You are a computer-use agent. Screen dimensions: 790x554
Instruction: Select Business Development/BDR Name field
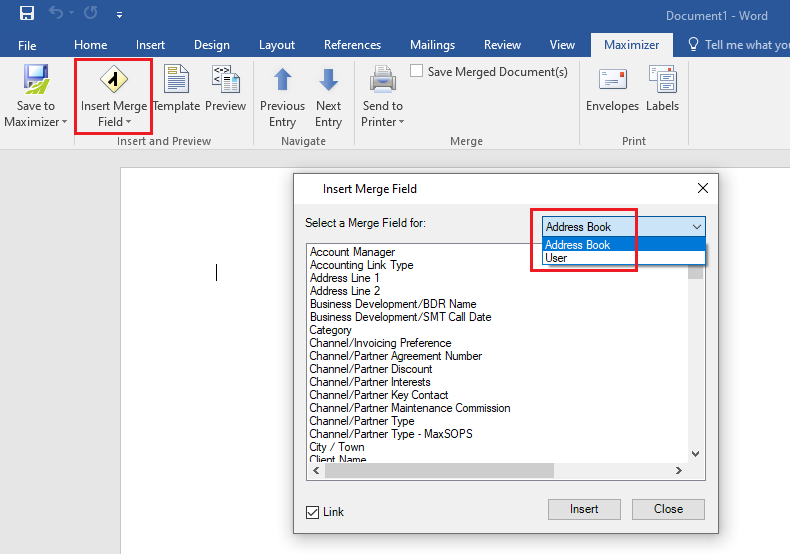coord(393,304)
